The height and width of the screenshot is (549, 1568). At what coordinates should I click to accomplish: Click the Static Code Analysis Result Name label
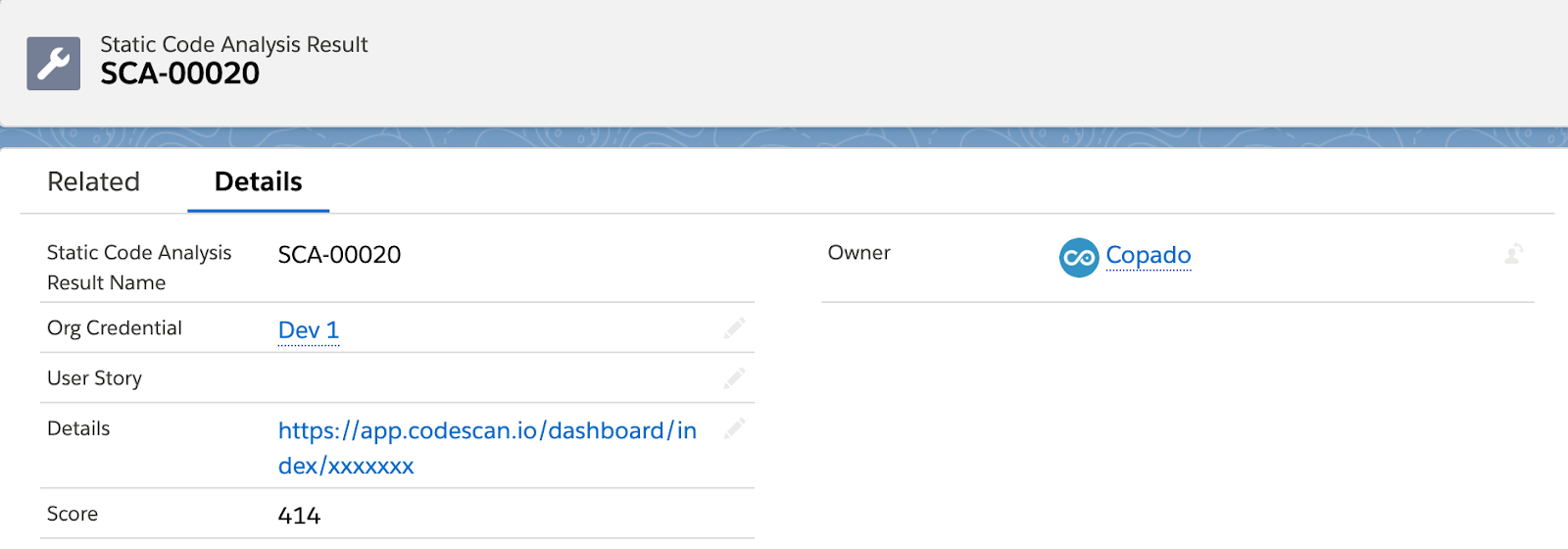(139, 268)
